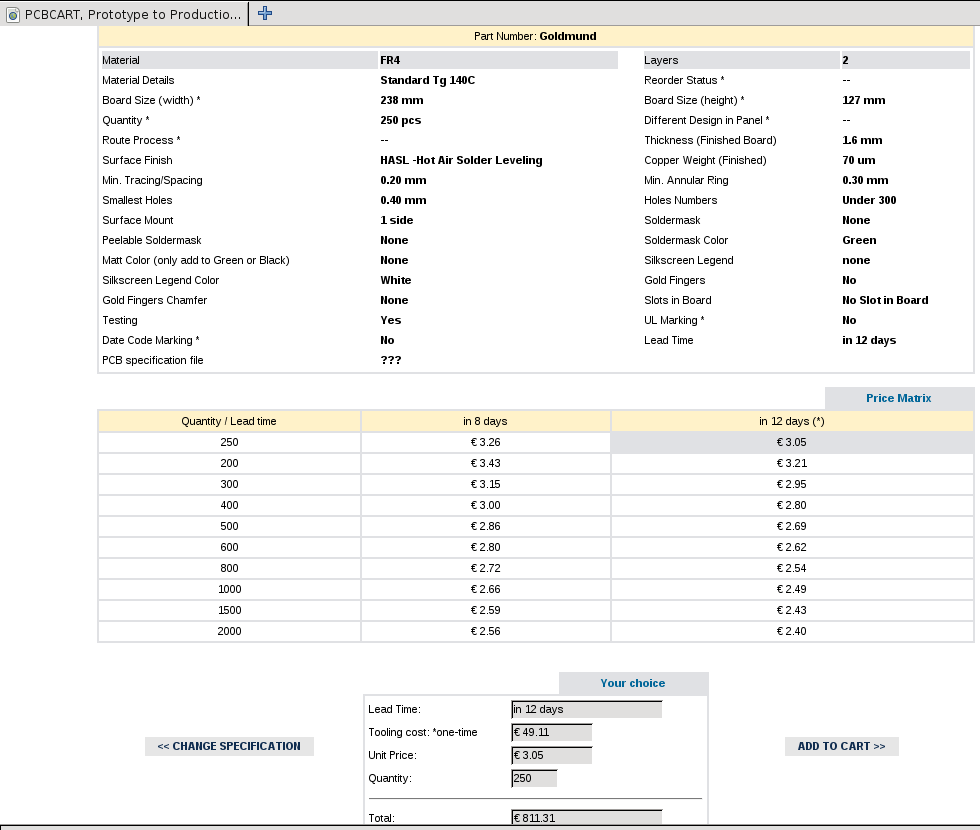Click the '1.6 mm' thickness value
Image resolution: width=980 pixels, height=830 pixels.
862,140
